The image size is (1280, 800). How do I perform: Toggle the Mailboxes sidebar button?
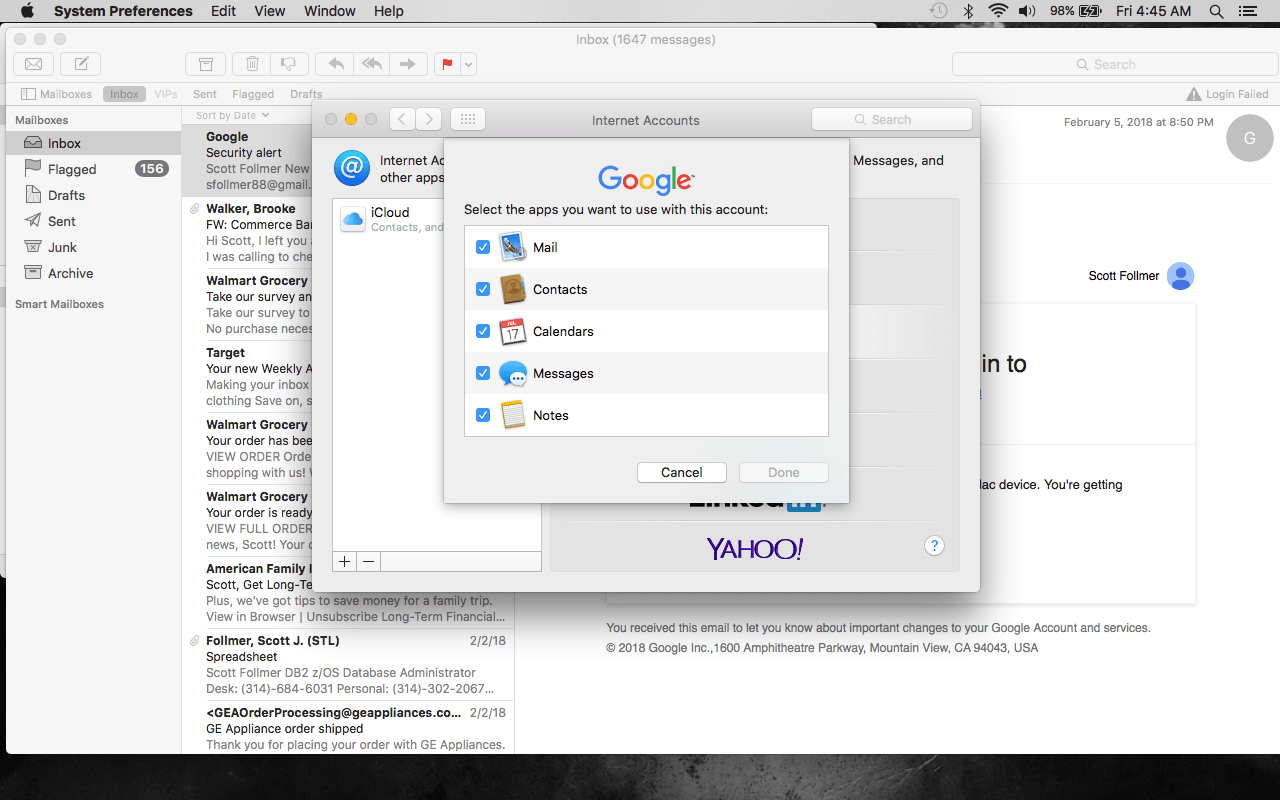click(57, 94)
